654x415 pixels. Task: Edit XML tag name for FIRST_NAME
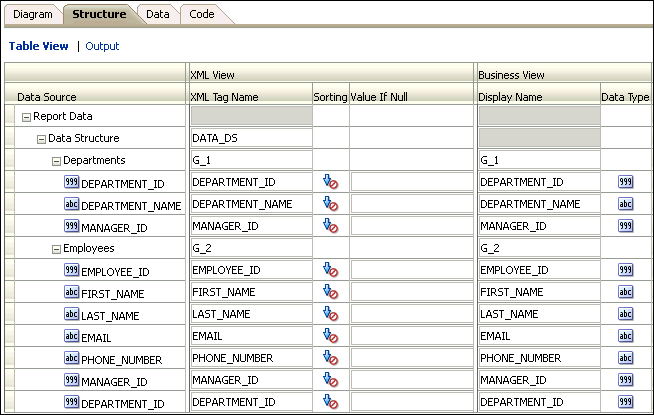(252, 292)
